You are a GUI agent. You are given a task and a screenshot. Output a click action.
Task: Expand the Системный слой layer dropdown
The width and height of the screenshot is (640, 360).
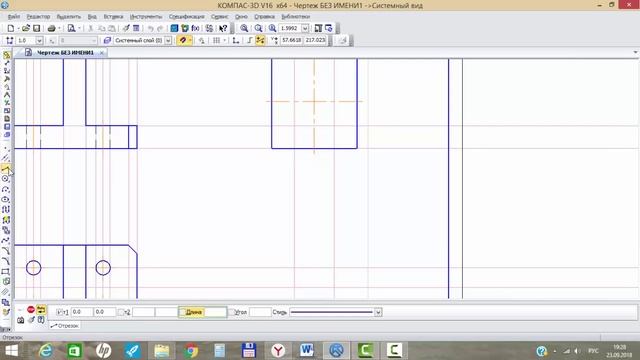[x=168, y=40]
